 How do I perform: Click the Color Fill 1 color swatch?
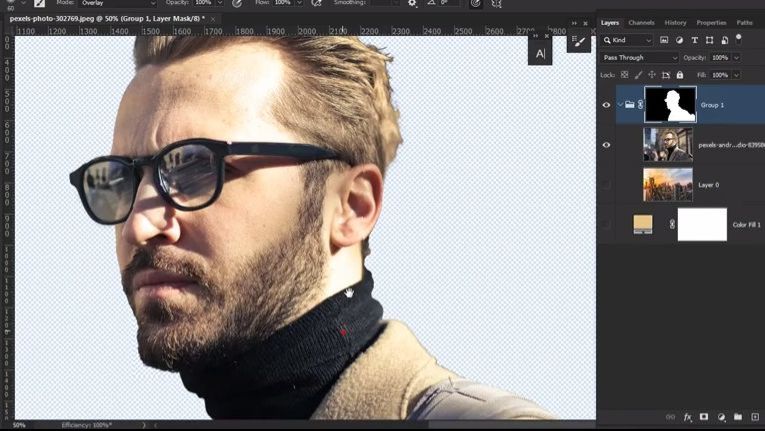643,224
